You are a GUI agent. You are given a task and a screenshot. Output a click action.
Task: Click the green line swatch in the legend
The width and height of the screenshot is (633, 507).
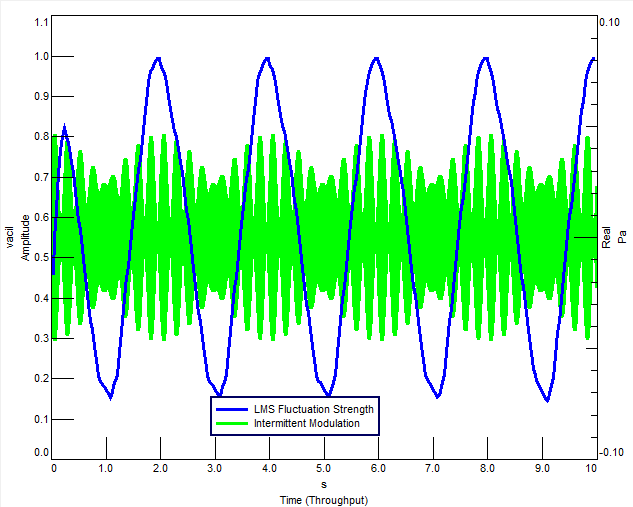(x=234, y=424)
